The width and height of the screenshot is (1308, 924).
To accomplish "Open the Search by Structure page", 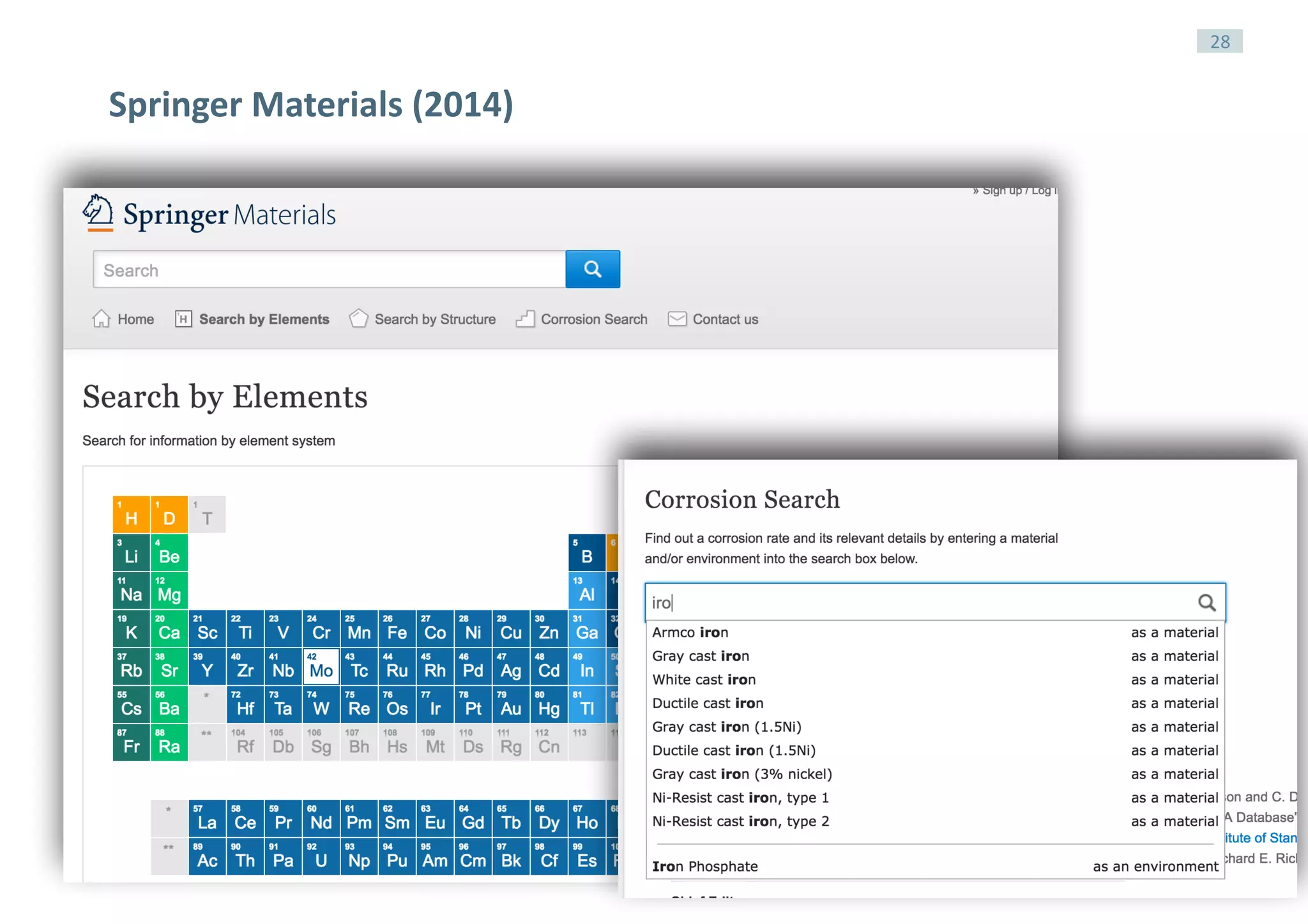I will (x=423, y=319).
